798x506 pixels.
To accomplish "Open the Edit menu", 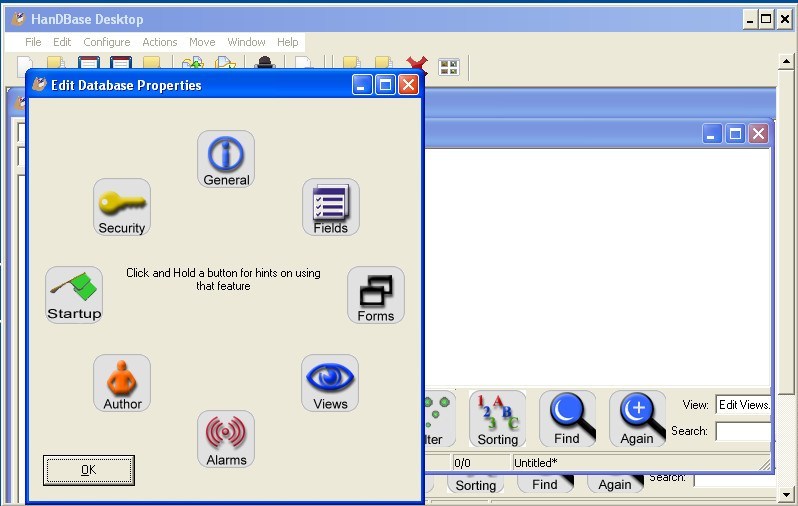I will click(x=62, y=42).
